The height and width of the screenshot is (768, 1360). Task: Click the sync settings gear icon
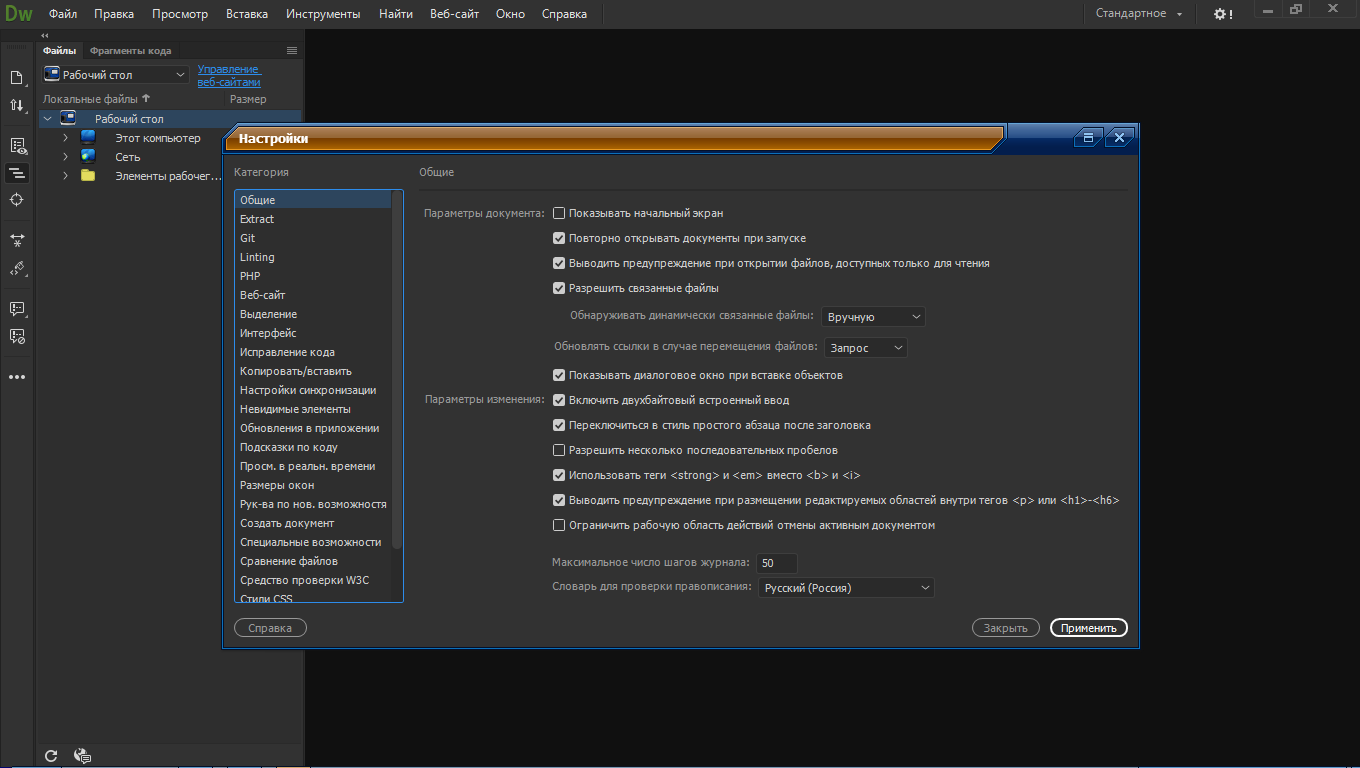tap(1223, 14)
